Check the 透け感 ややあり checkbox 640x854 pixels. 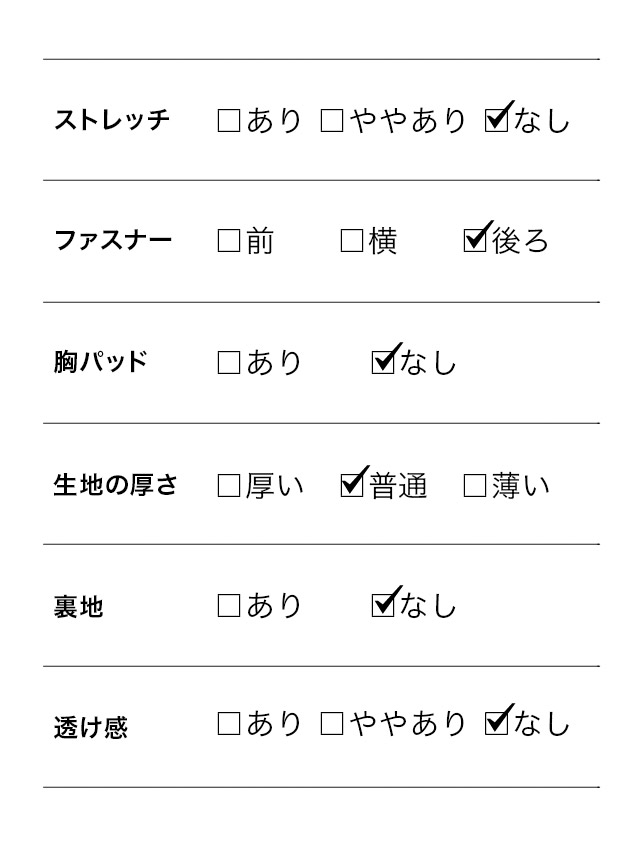pos(332,724)
